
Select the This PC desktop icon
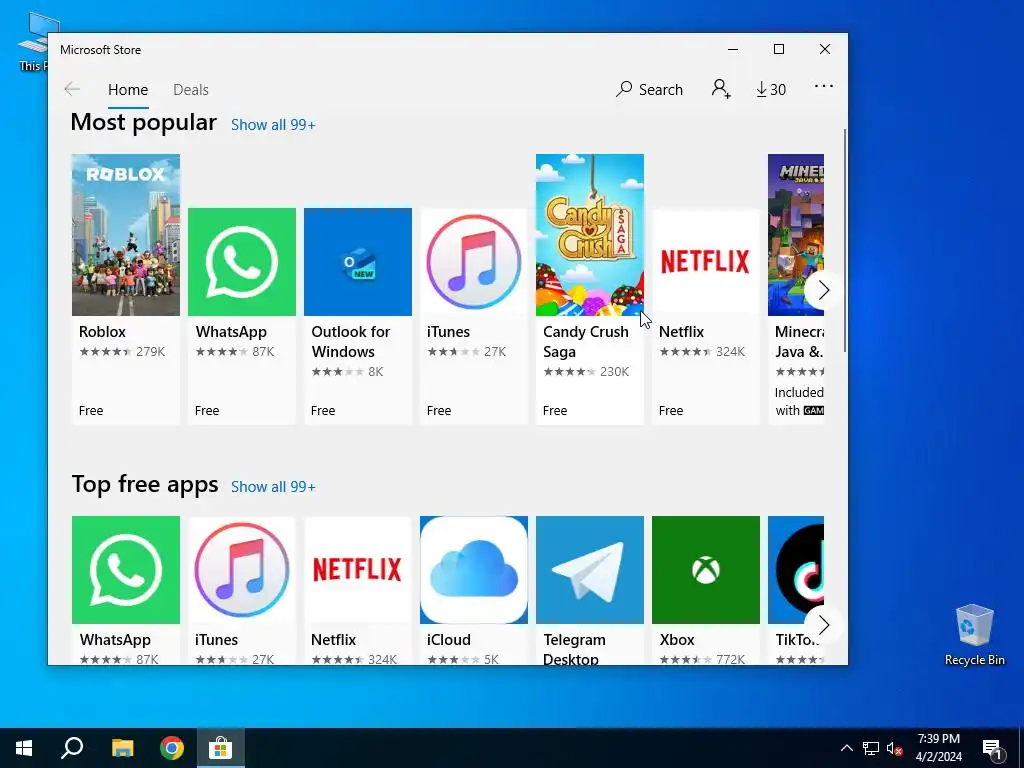pos(33,41)
